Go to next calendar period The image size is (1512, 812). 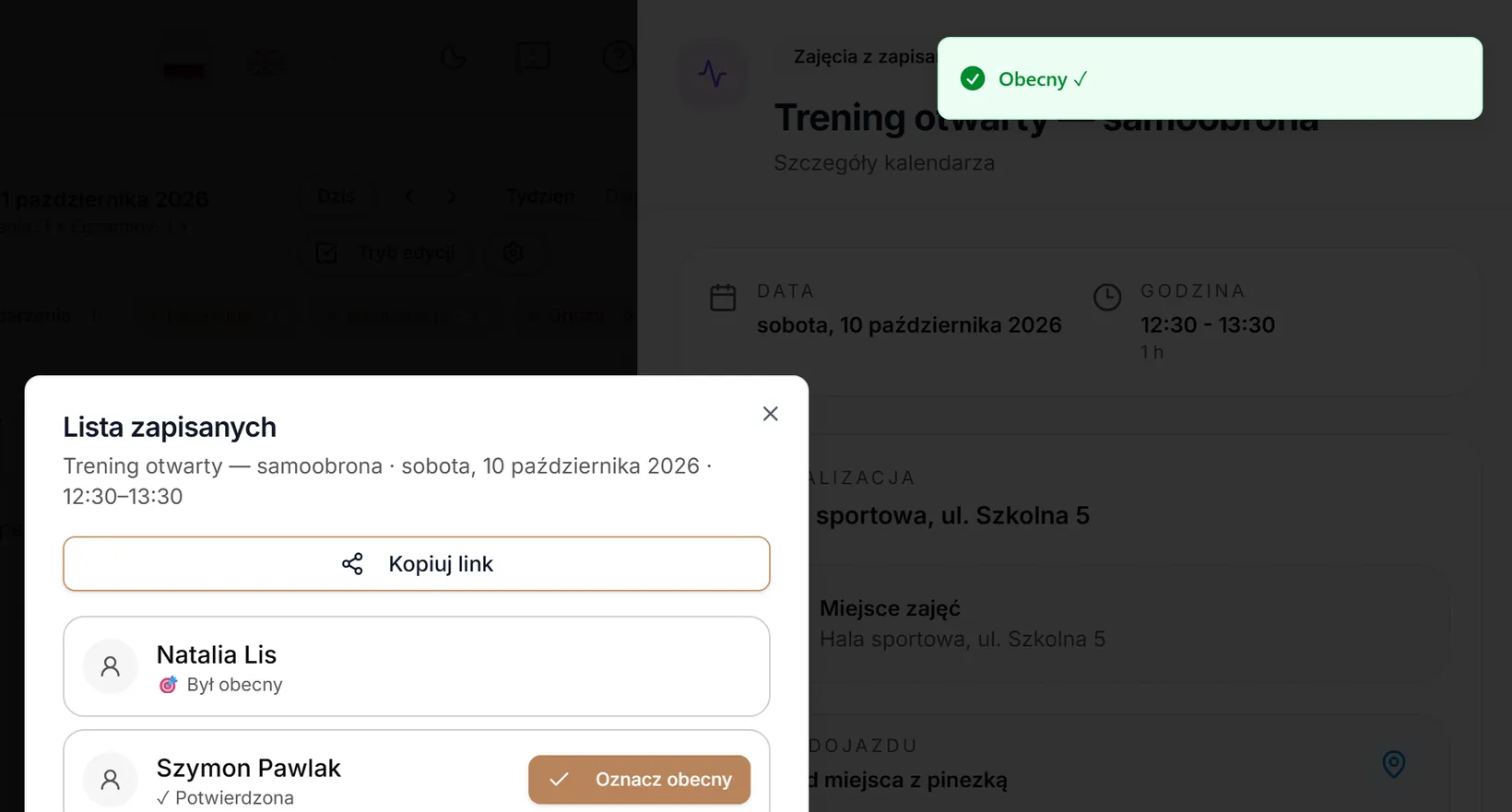coord(451,196)
